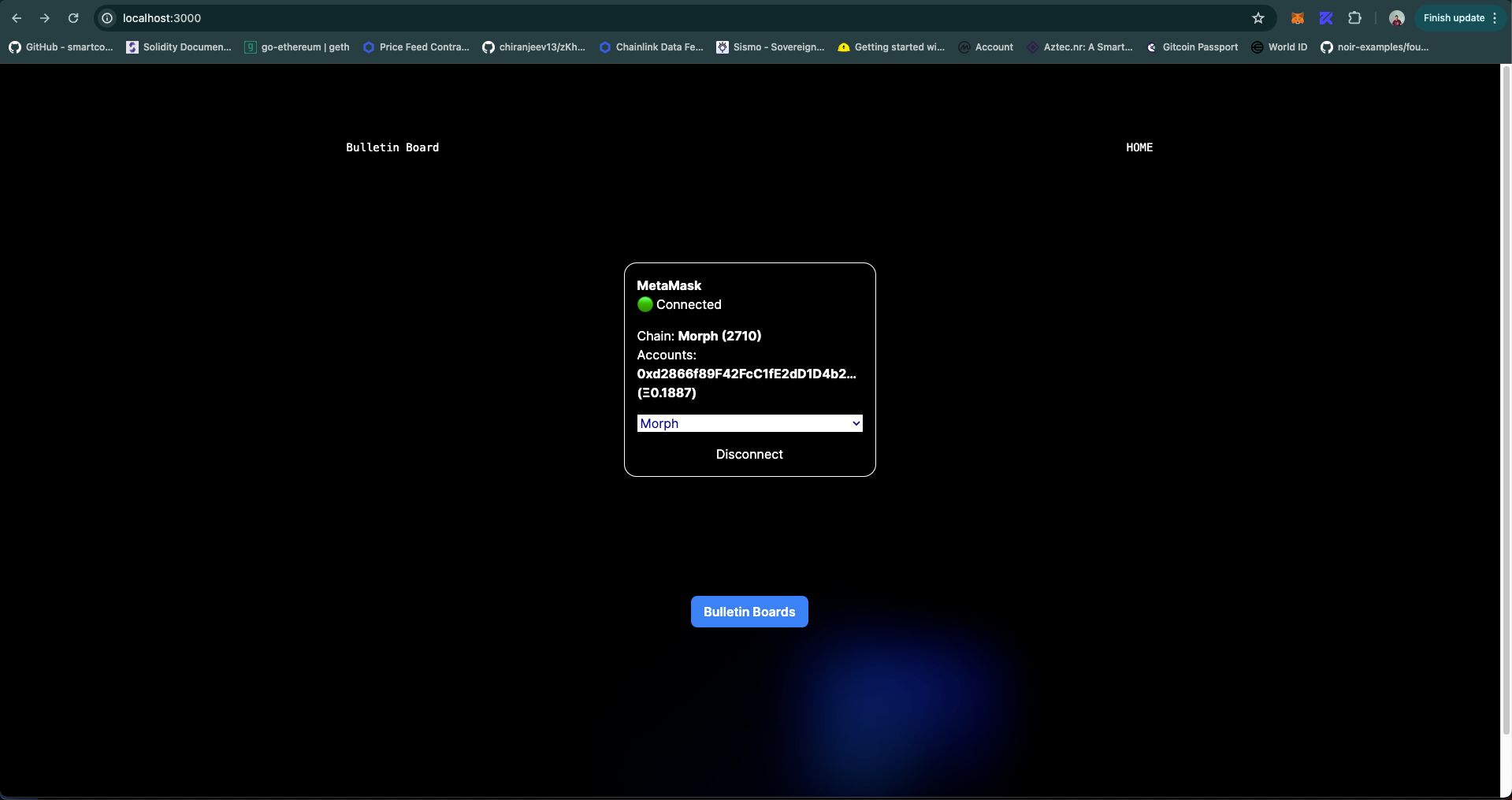This screenshot has height=800, width=1512.
Task: Go back to the previous page
Action: pos(17,18)
